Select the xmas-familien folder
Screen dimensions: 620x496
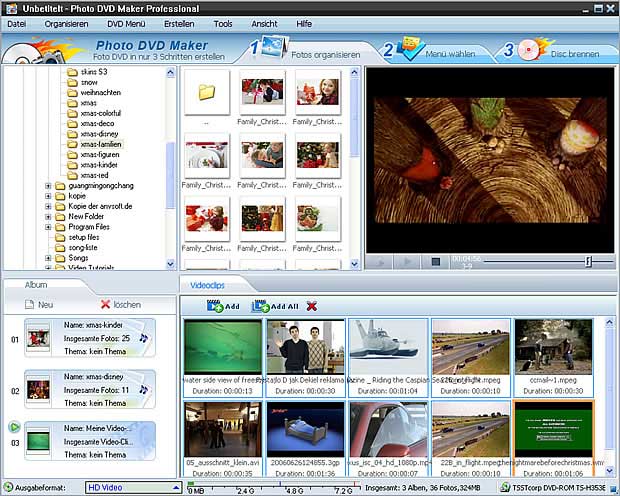coord(101,144)
